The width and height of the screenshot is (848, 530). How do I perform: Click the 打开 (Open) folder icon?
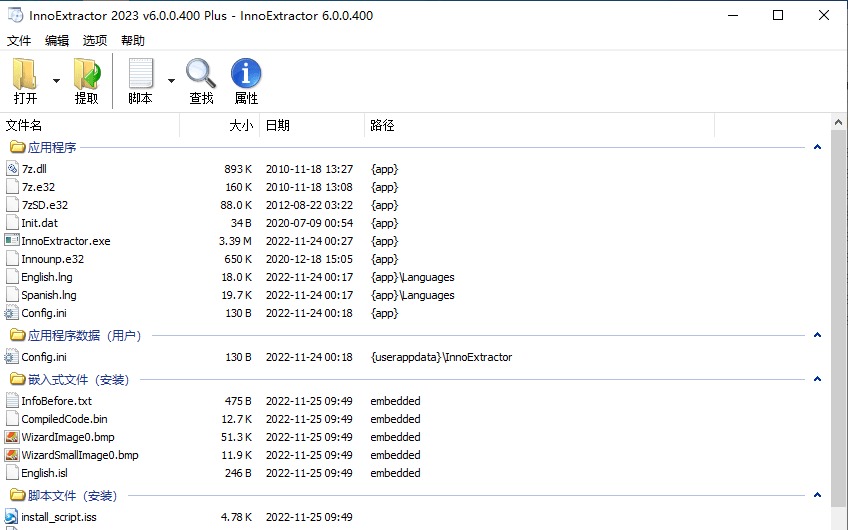(x=25, y=74)
